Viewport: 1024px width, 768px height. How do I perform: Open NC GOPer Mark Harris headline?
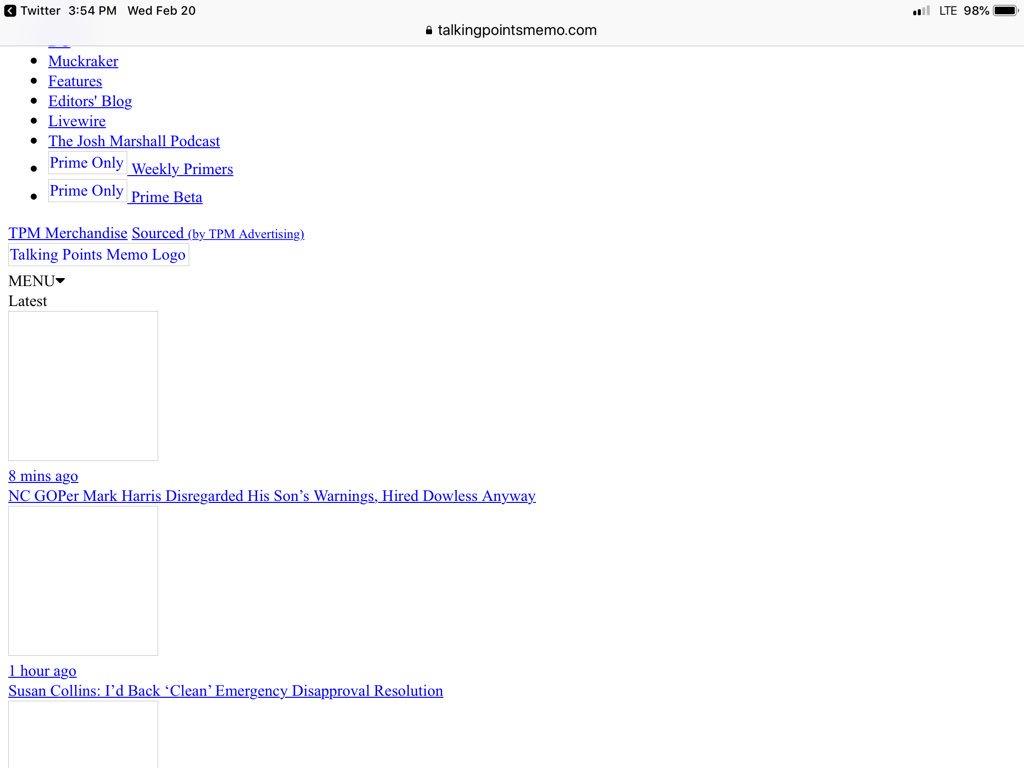click(x=272, y=496)
